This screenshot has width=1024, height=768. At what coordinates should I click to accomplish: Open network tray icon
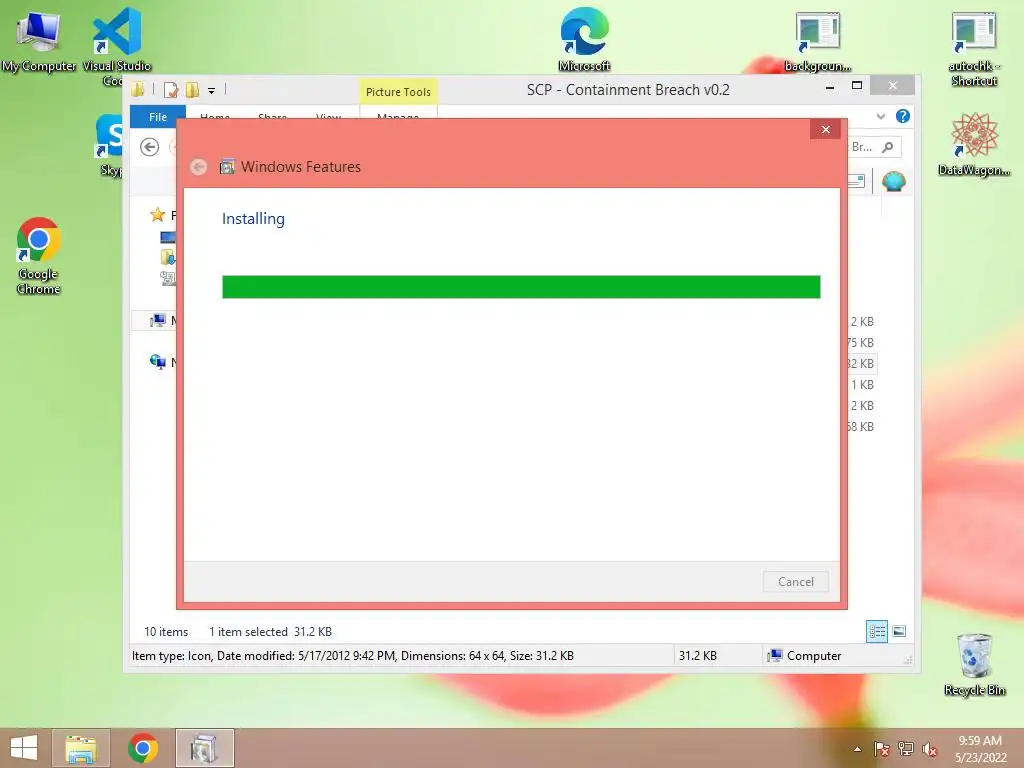coord(906,749)
